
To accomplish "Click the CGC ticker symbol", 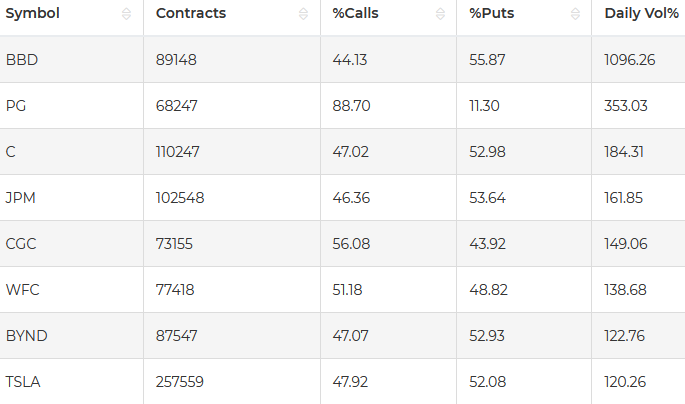I will coord(22,244).
